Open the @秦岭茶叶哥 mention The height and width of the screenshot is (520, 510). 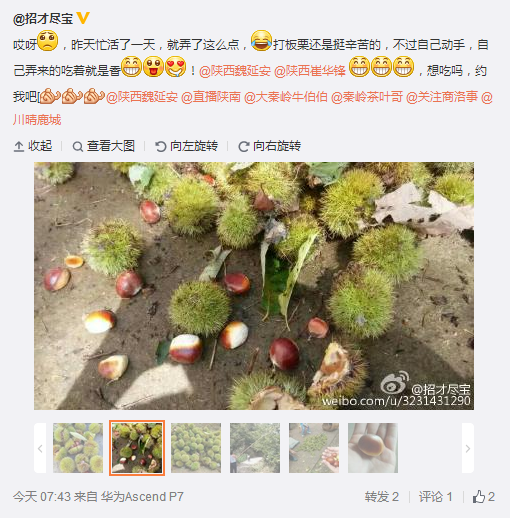367,97
